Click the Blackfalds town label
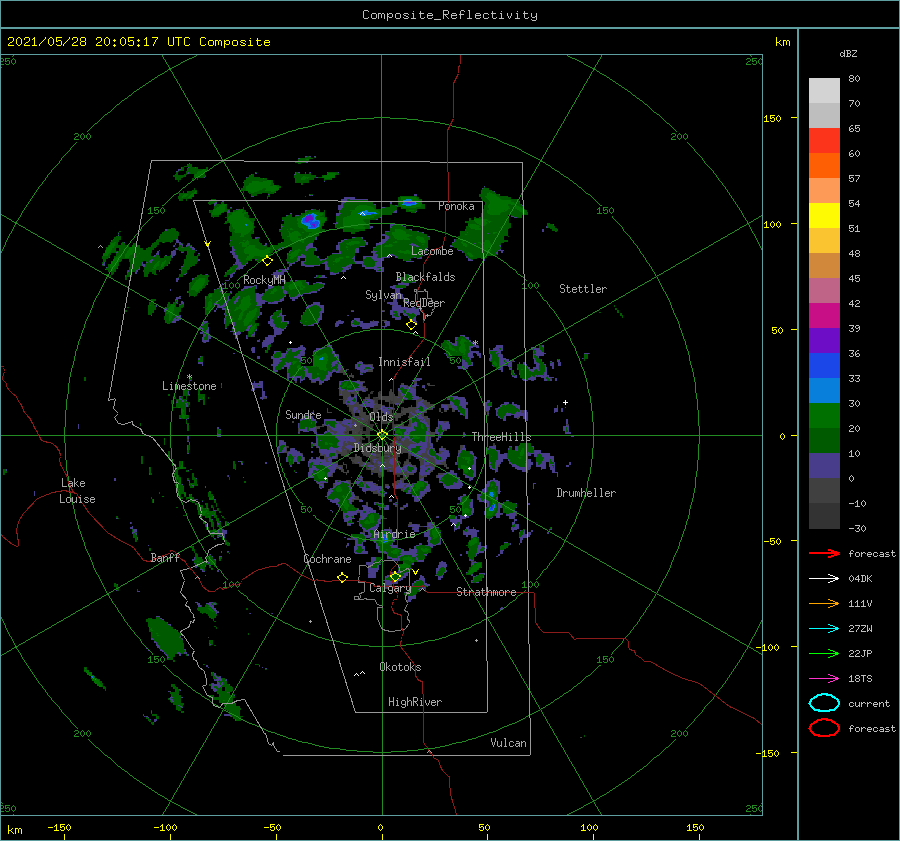Viewport: 900px width, 841px height. pyautogui.click(x=425, y=277)
